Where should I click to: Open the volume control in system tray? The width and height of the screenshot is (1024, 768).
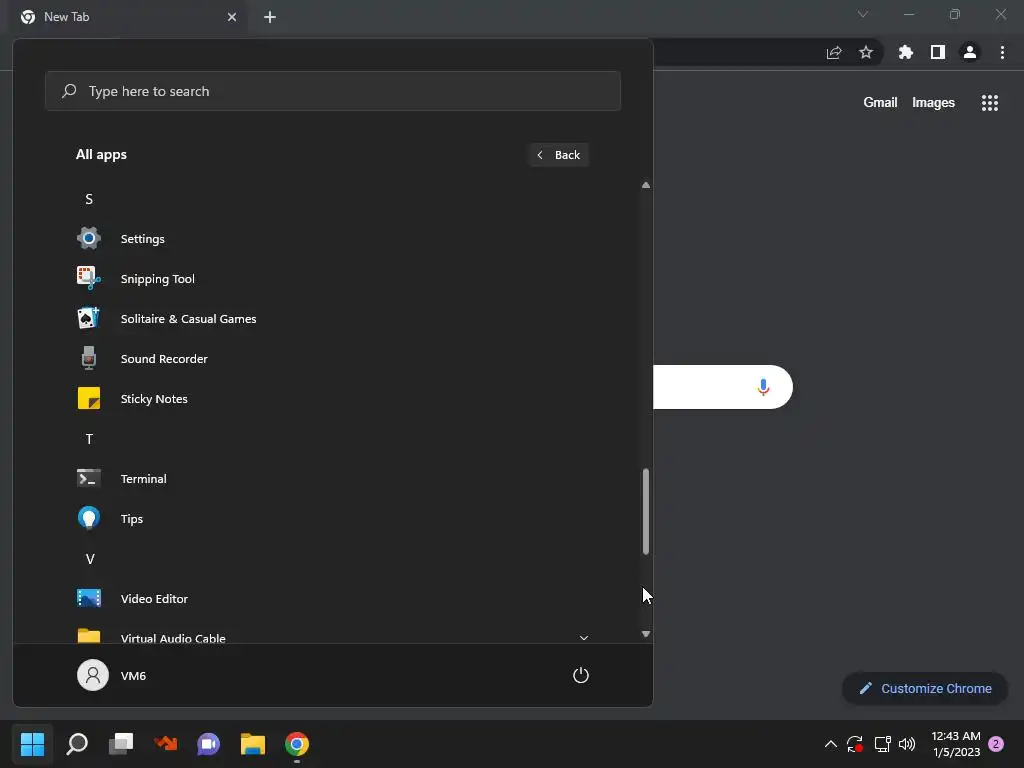click(907, 744)
